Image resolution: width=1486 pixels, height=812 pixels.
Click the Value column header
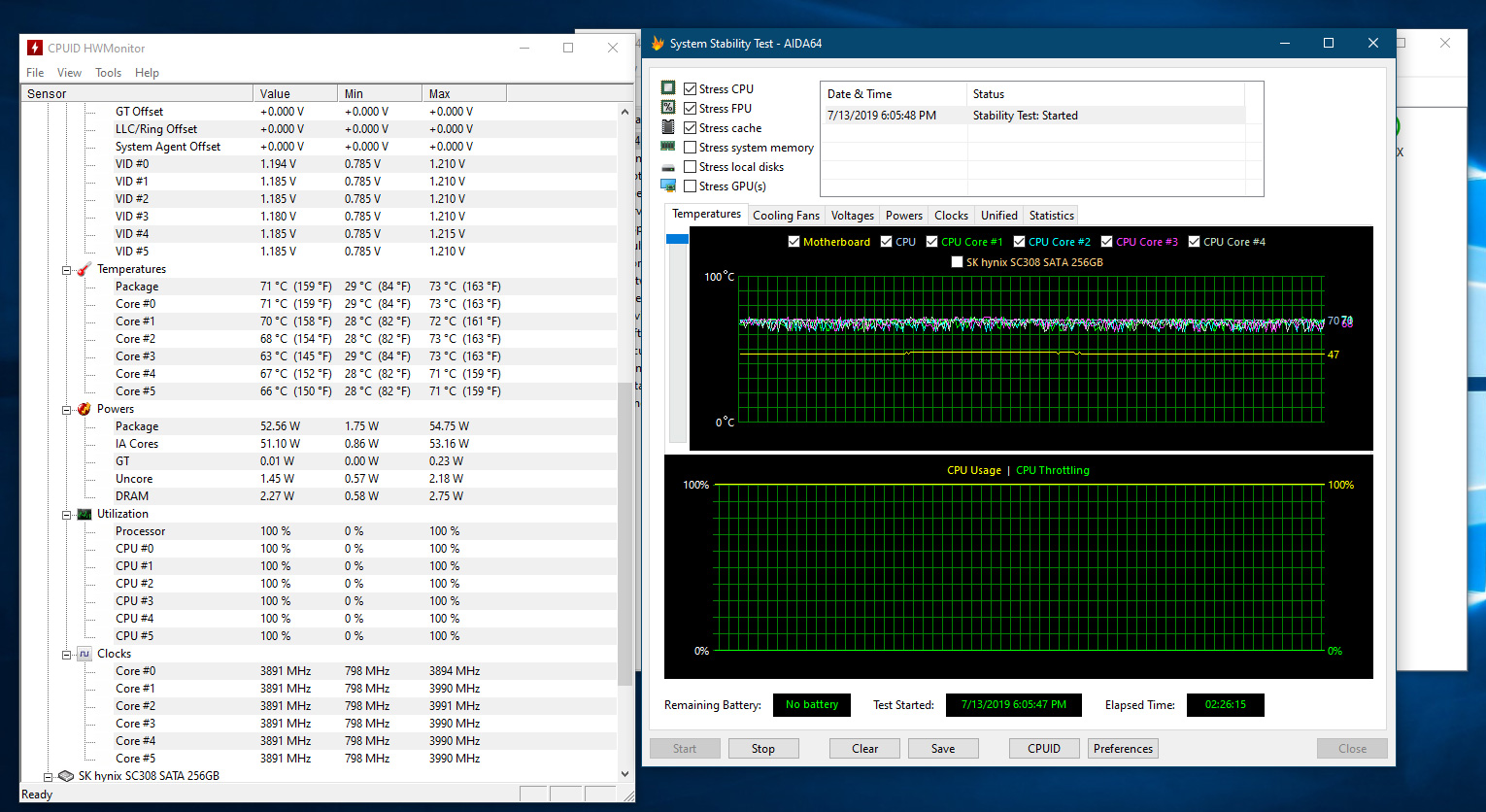pos(295,93)
